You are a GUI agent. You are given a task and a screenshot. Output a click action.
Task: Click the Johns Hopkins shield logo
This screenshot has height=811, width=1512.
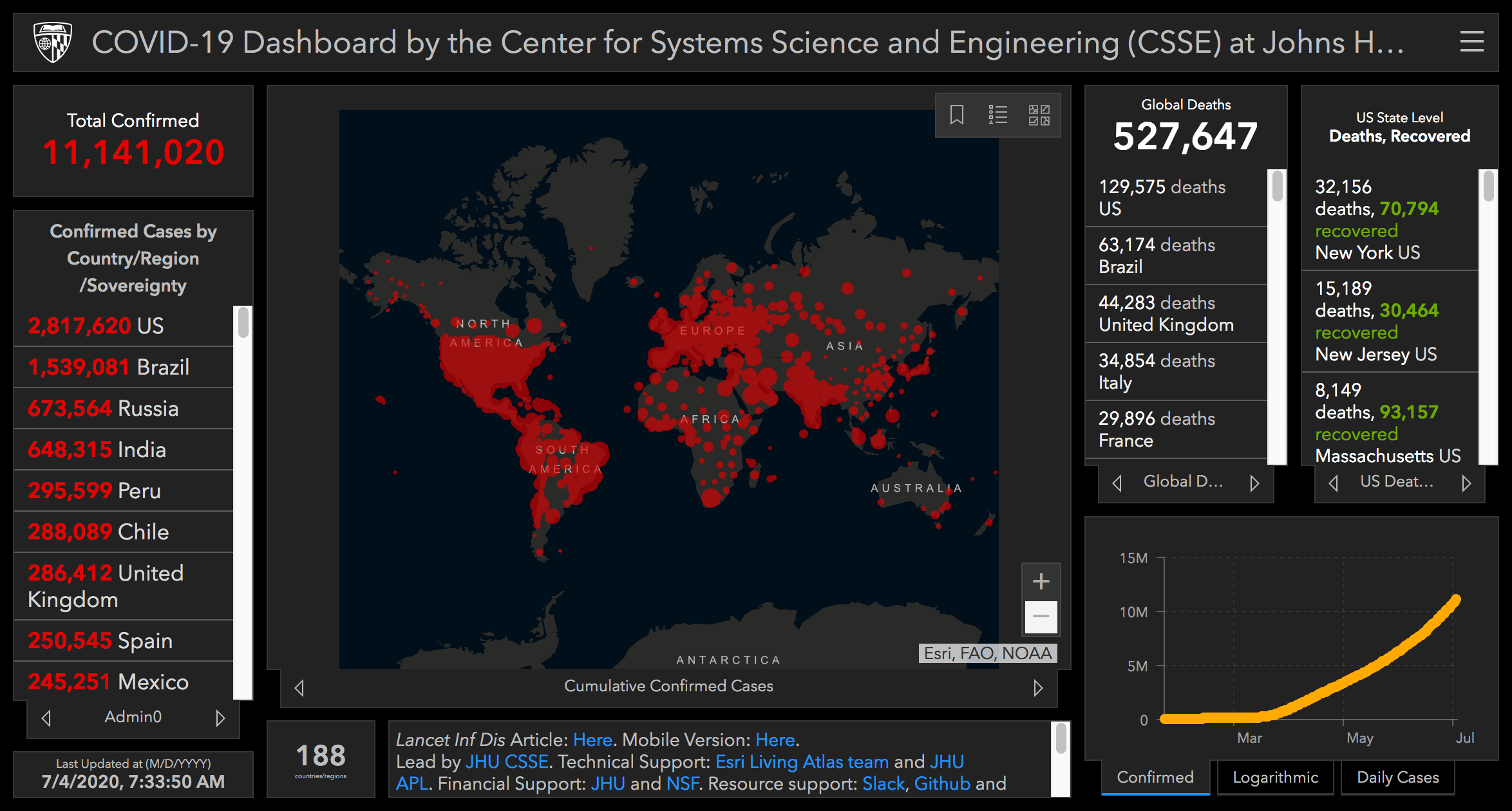[52, 42]
